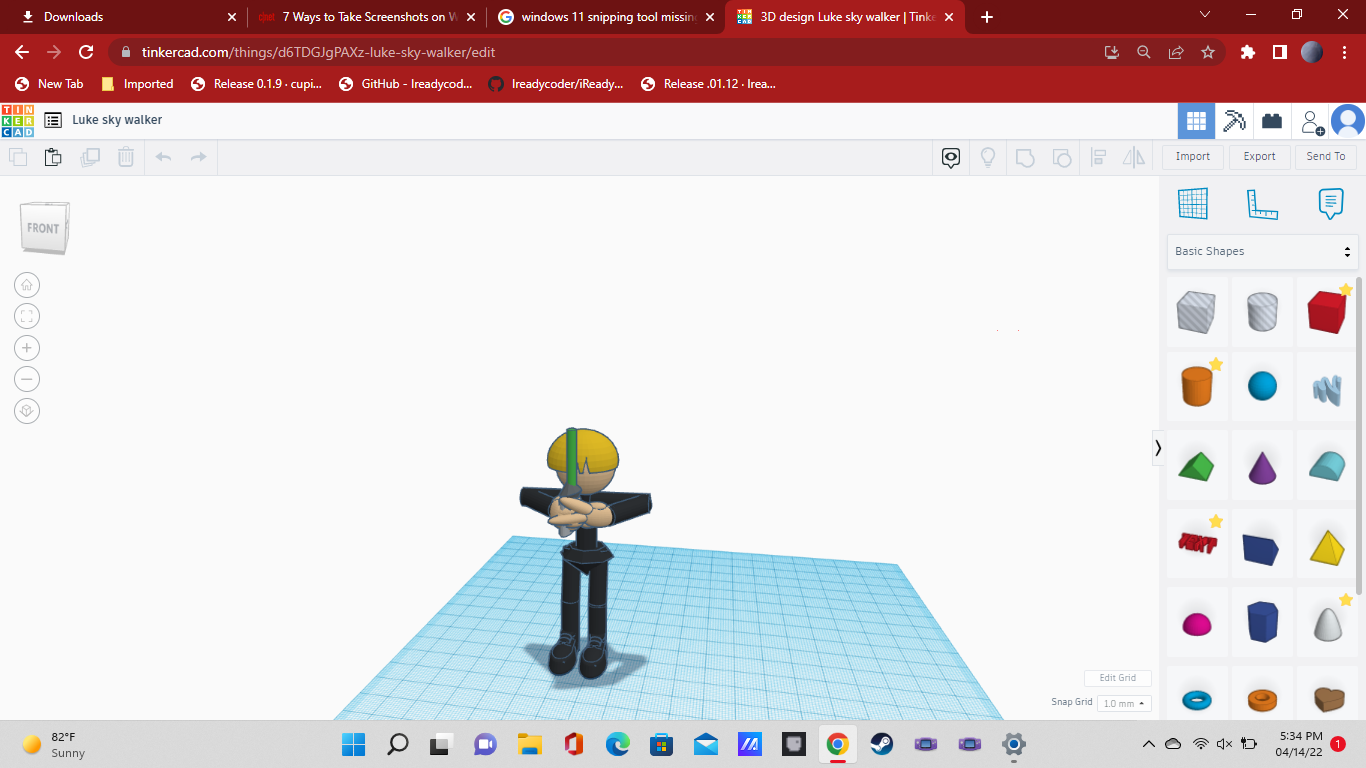Click the Align tool icon
Image resolution: width=1366 pixels, height=768 pixels.
point(1098,157)
